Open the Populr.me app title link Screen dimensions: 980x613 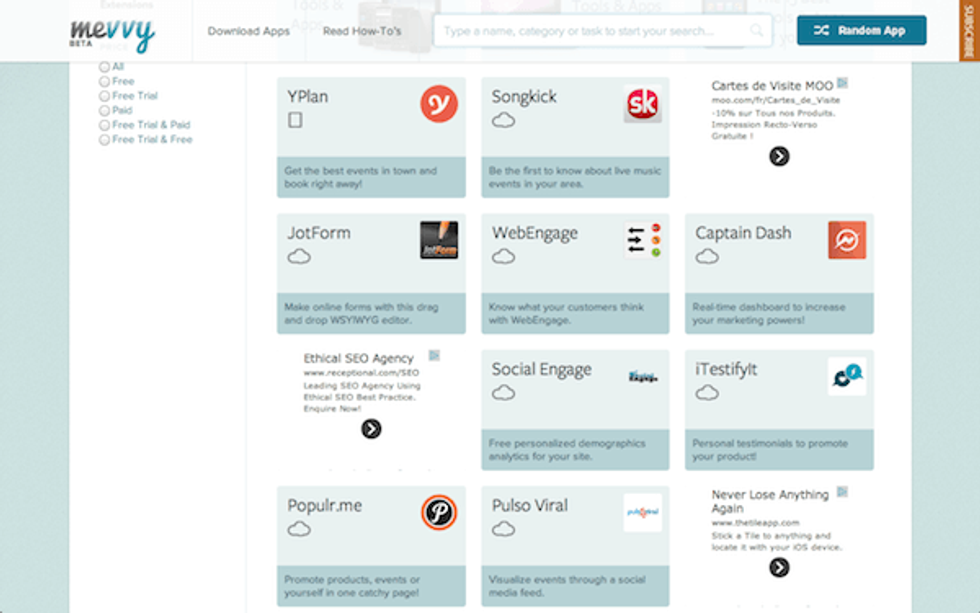tap(324, 506)
